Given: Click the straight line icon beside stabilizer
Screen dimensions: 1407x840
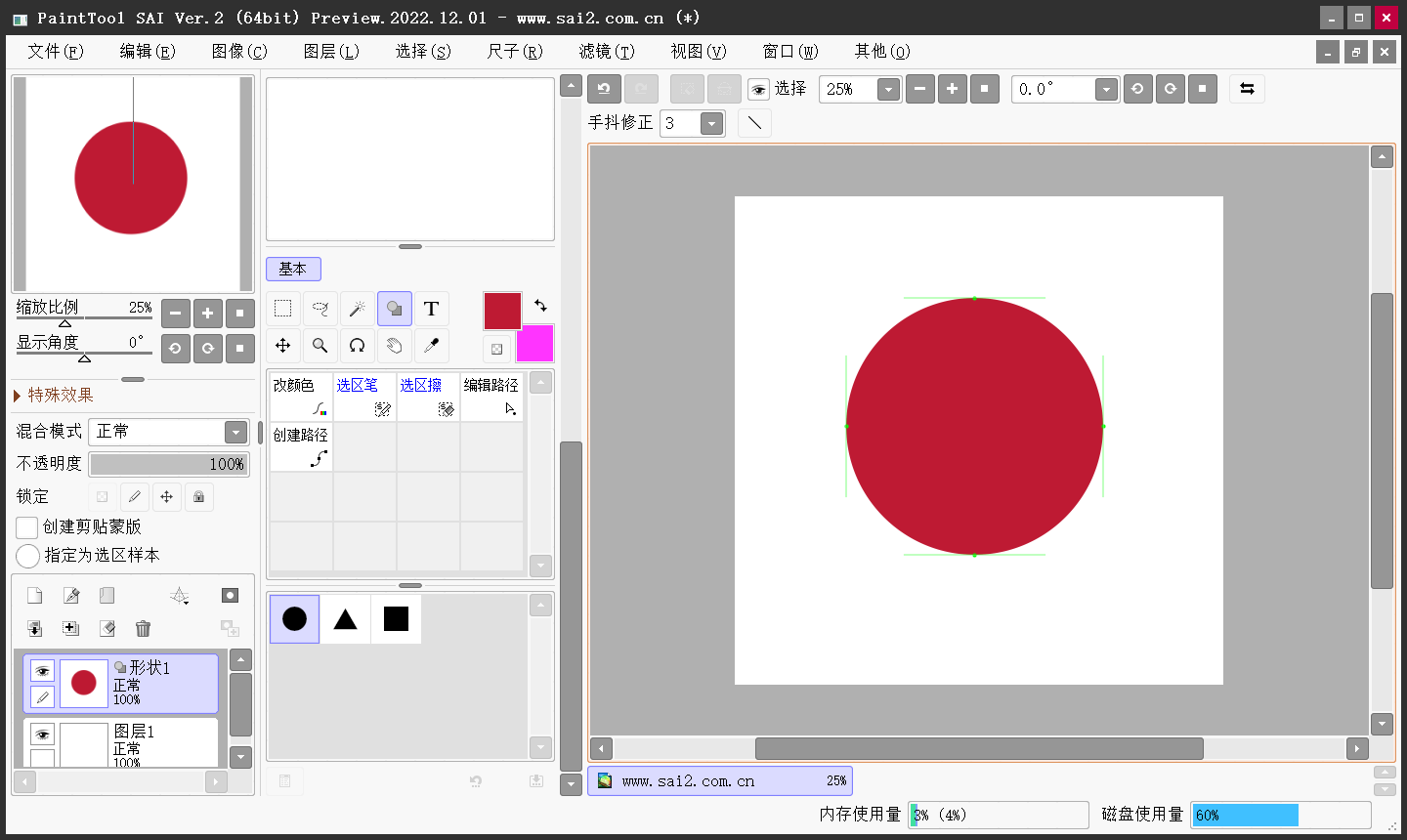Looking at the screenshot, I should coord(754,123).
